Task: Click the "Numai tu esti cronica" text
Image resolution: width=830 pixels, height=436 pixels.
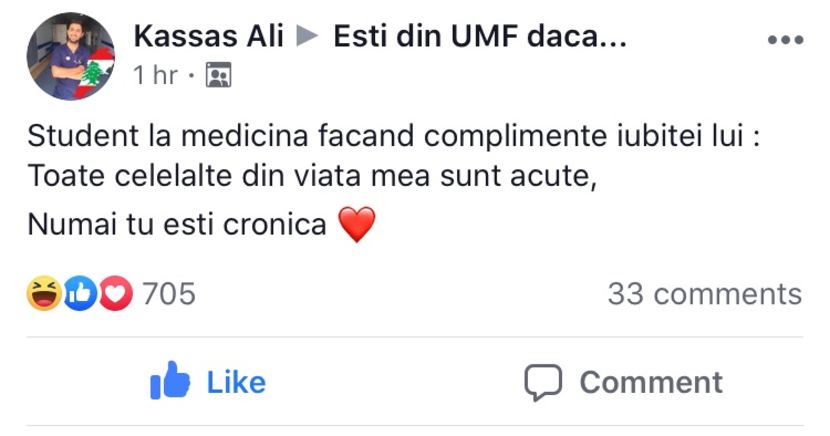Action: pos(177,224)
